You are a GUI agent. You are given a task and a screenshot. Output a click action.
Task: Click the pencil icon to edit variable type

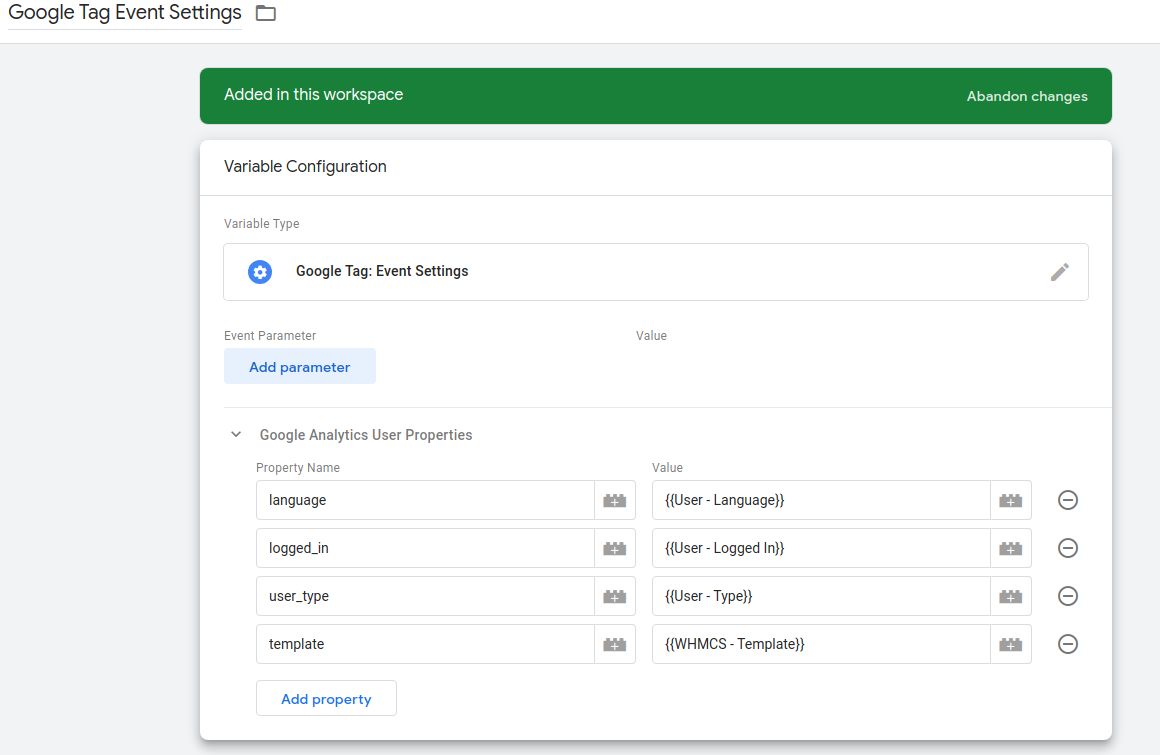pos(1059,272)
